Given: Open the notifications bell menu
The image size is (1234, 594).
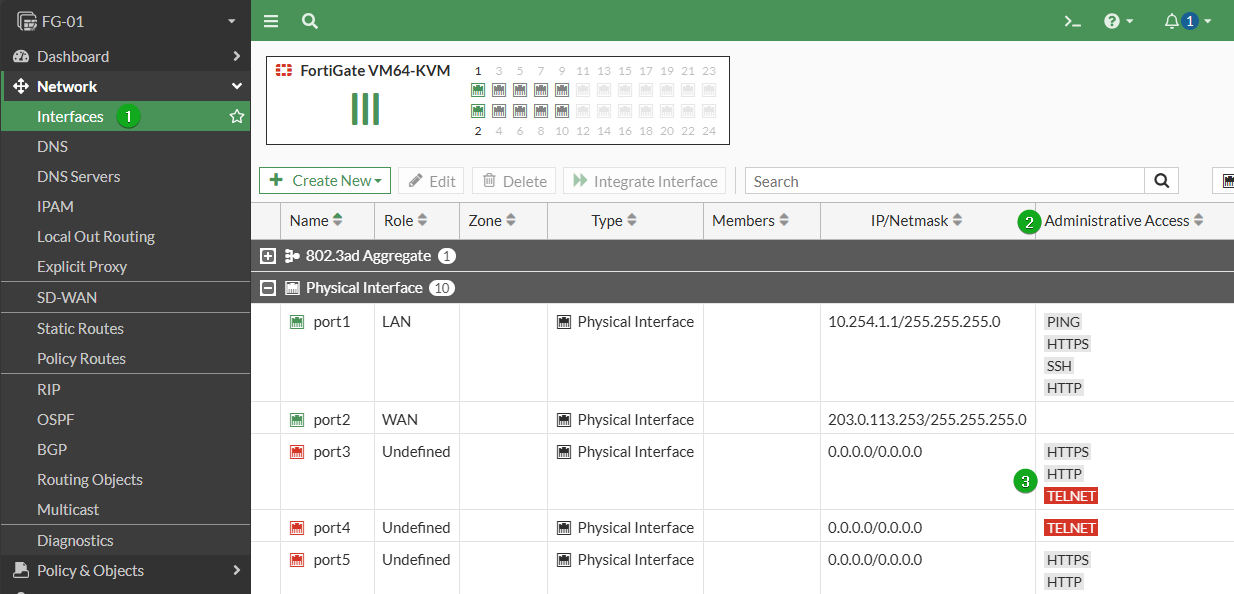Looking at the screenshot, I should click(x=1188, y=21).
